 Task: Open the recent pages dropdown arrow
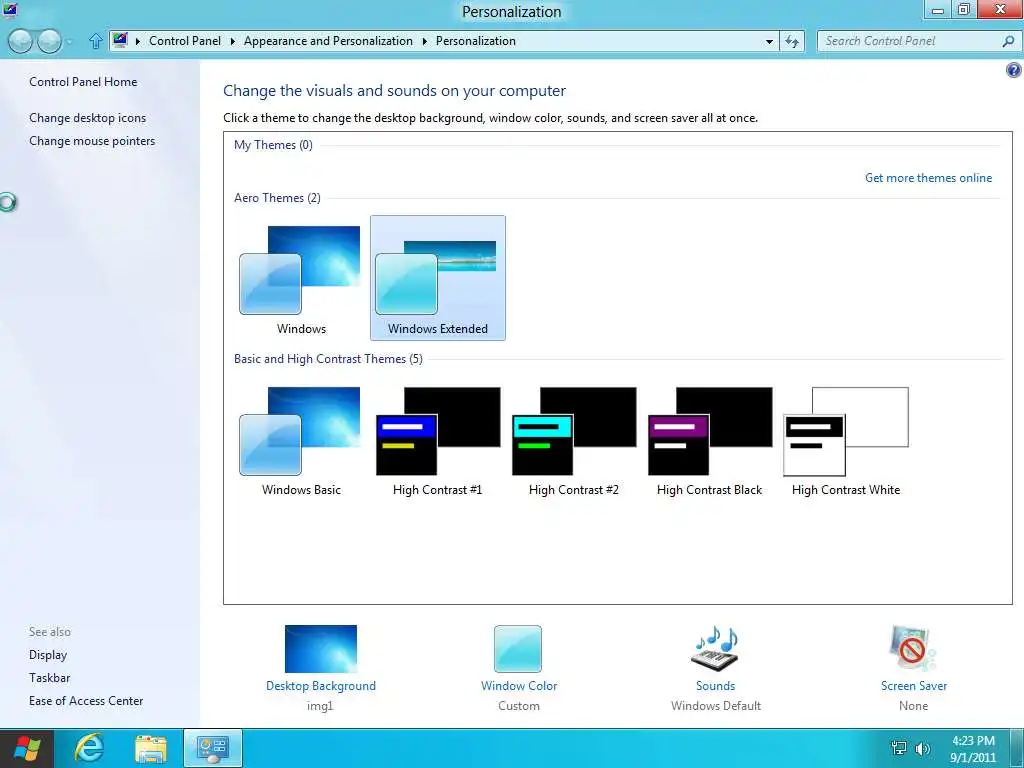pos(70,42)
